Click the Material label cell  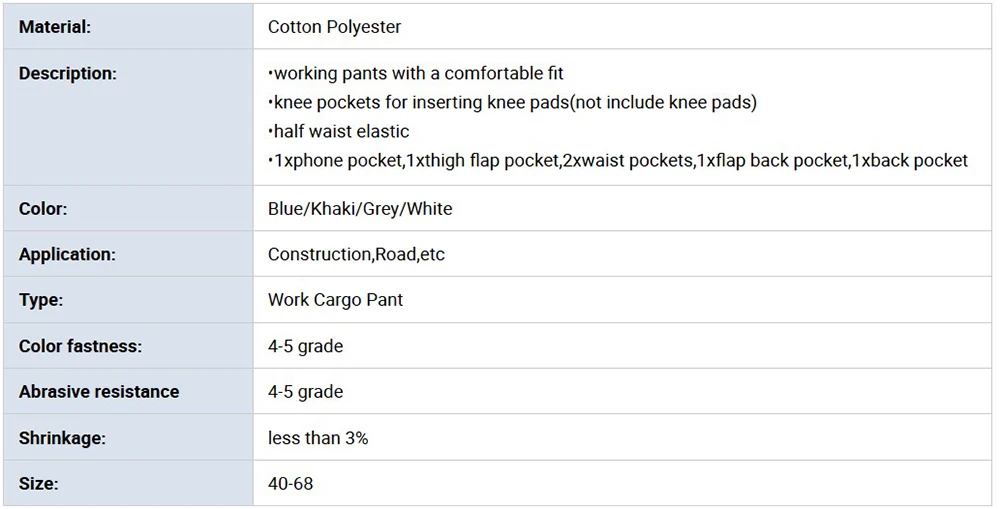128,26
